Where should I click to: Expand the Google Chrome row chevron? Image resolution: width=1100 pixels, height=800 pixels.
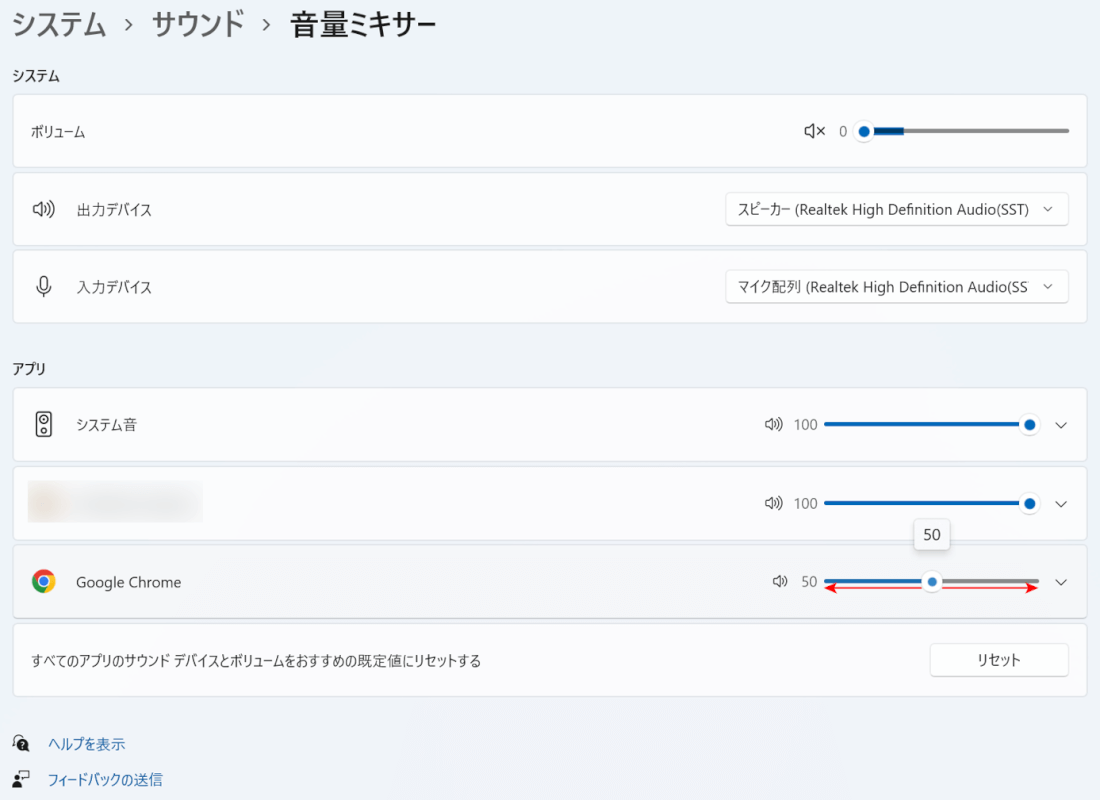(x=1061, y=582)
